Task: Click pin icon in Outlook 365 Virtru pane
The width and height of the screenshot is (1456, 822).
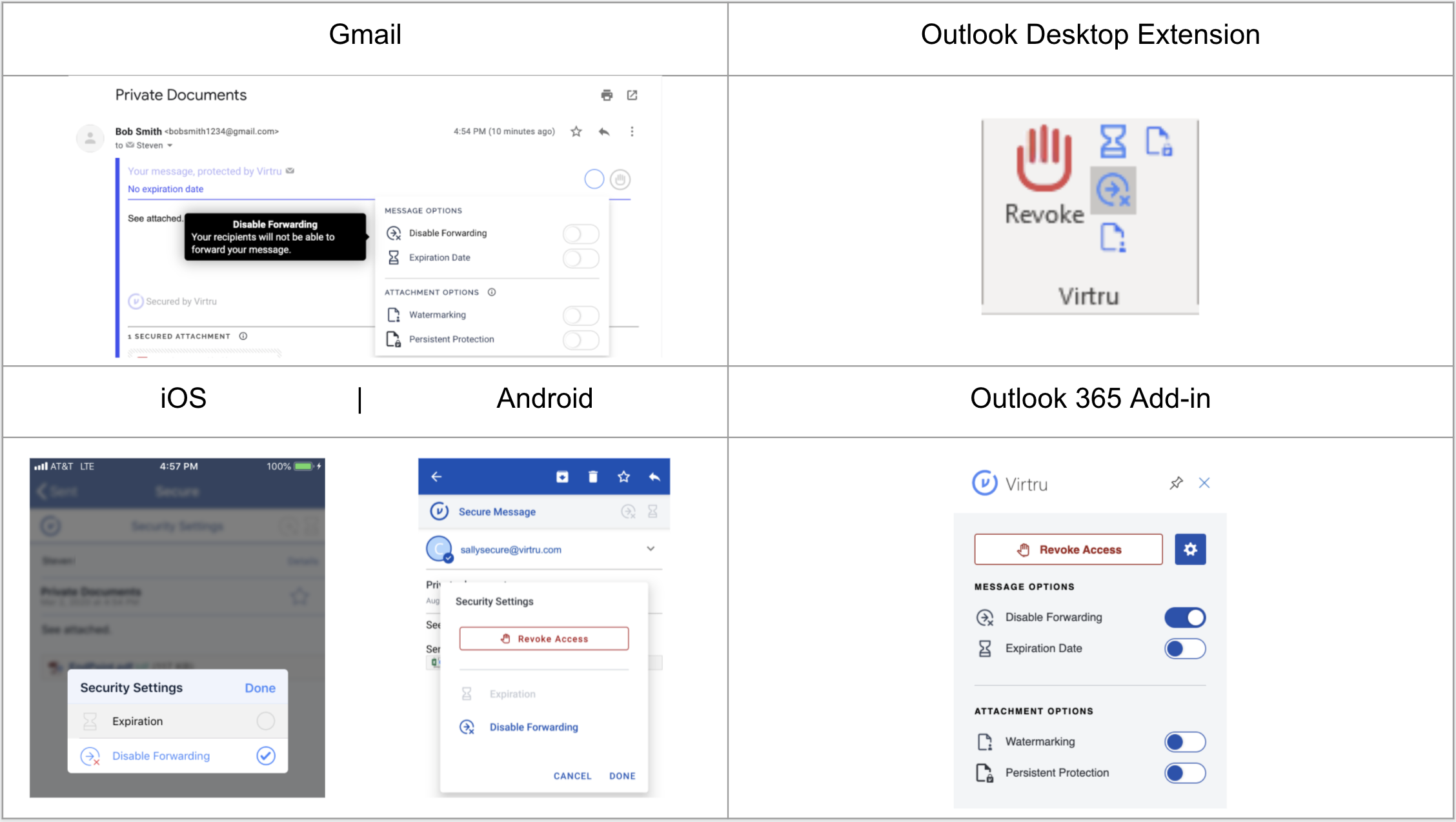Action: tap(1177, 483)
